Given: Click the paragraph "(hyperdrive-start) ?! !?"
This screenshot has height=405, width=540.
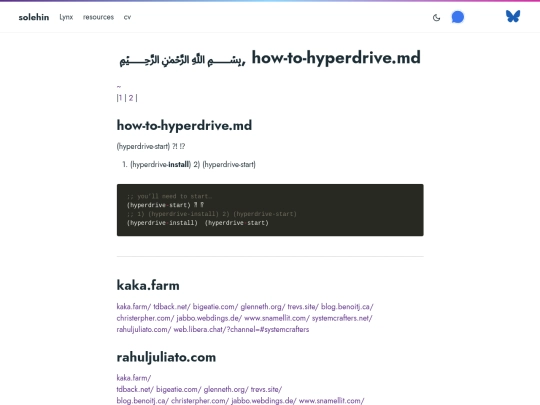Looking at the screenshot, I should [x=151, y=146].
